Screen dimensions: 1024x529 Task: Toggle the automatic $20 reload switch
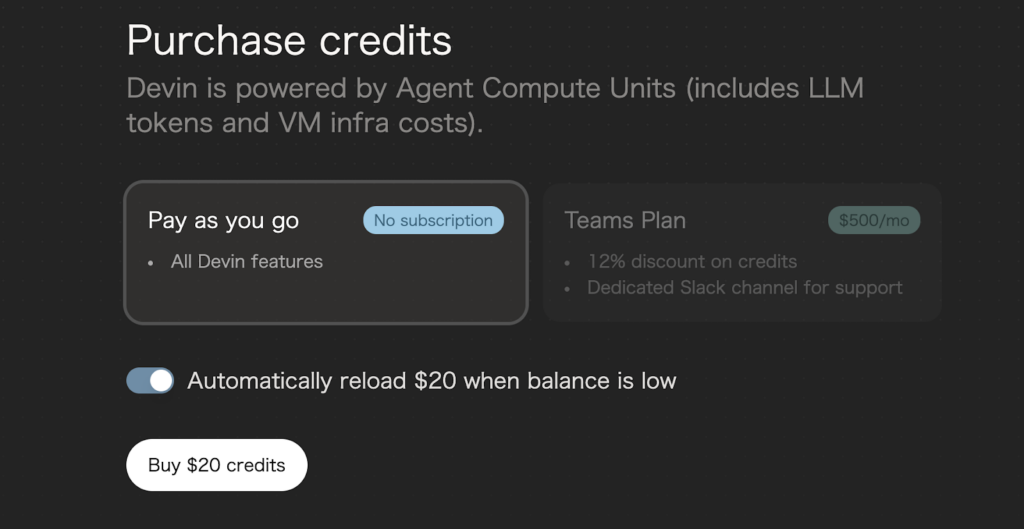click(x=150, y=381)
